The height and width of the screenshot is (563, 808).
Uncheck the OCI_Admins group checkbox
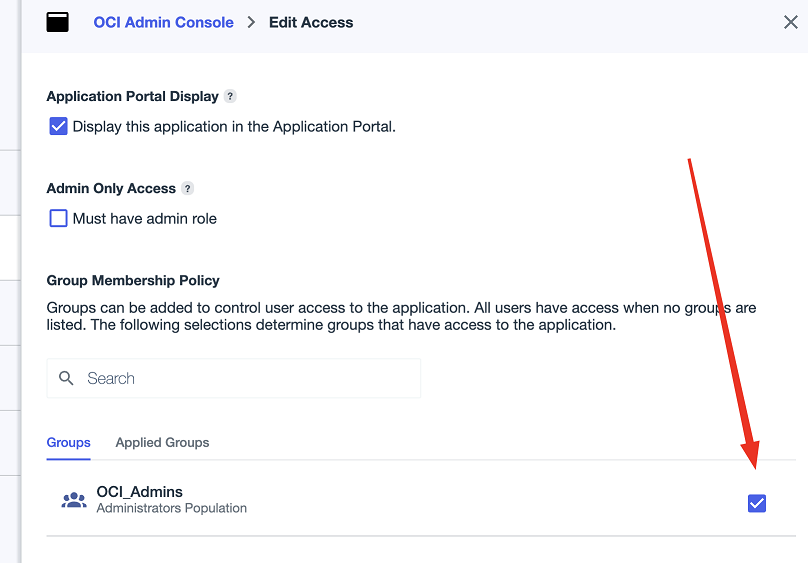tap(757, 503)
